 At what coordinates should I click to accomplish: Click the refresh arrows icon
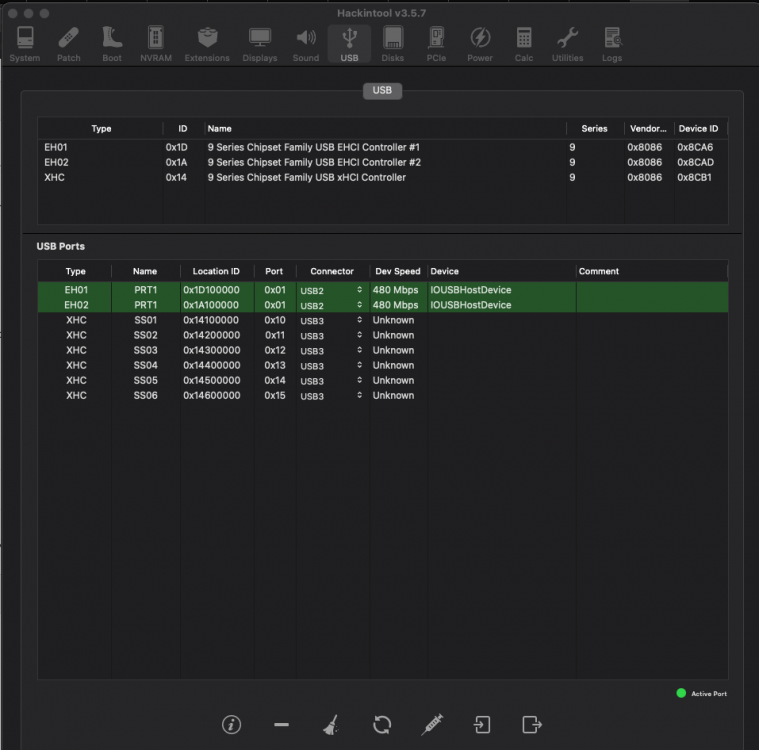(x=382, y=725)
